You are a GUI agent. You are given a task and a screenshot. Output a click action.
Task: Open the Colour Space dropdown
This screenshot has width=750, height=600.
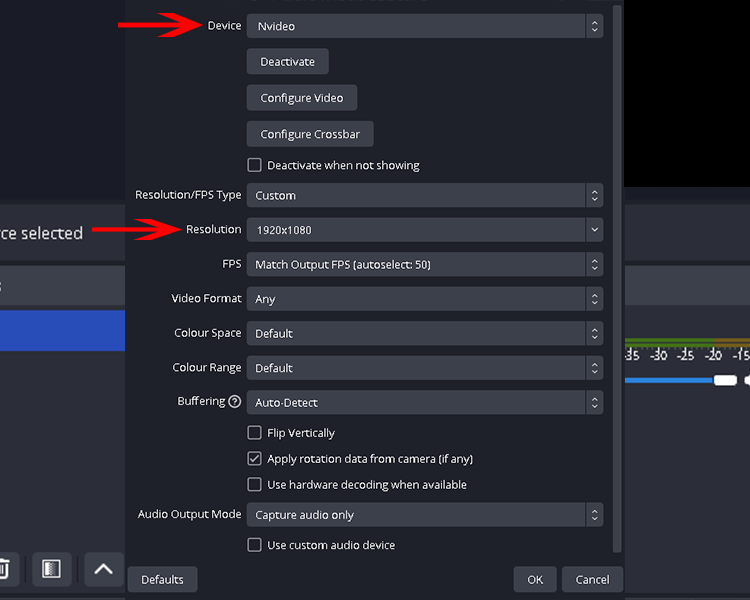click(x=425, y=333)
